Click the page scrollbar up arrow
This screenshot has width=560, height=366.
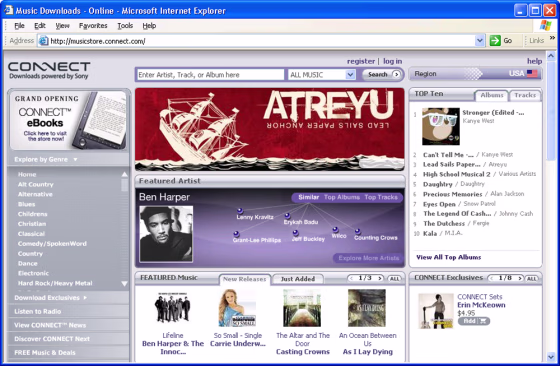551,56
